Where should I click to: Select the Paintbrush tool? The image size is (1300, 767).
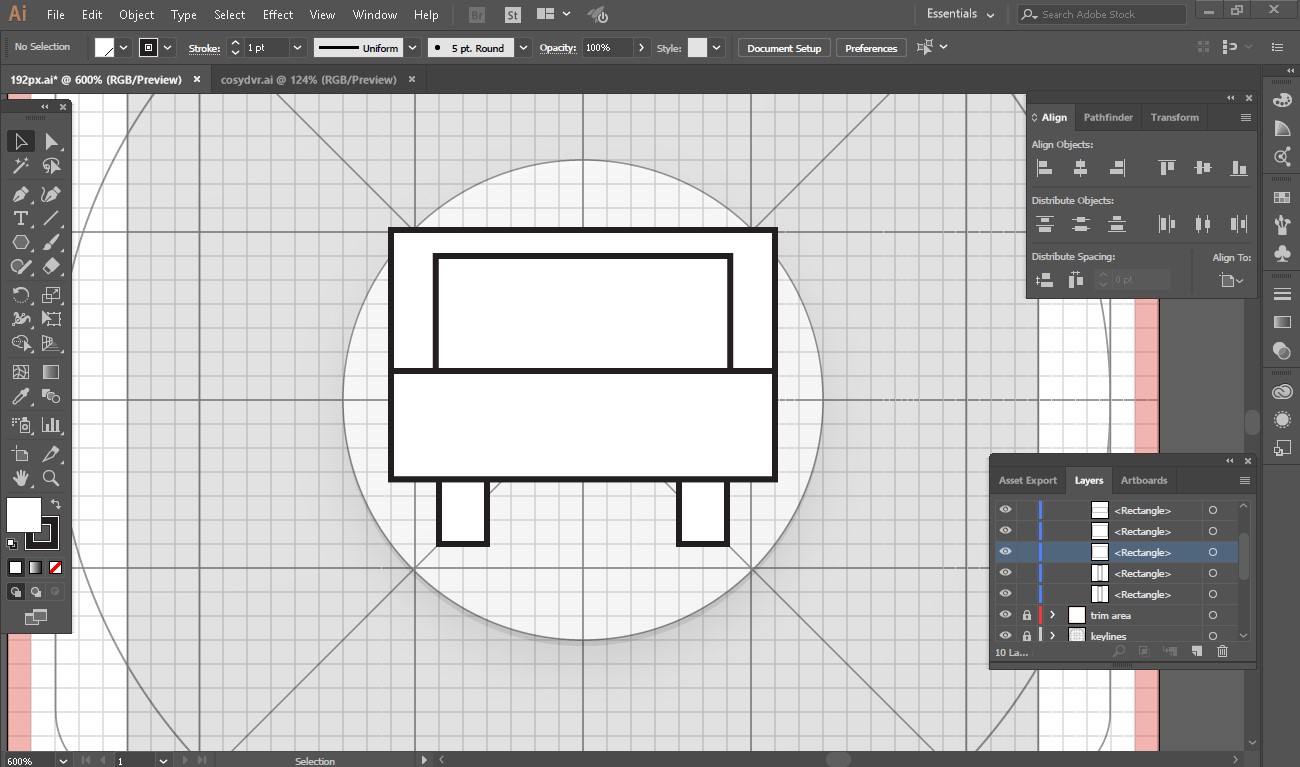pos(52,242)
